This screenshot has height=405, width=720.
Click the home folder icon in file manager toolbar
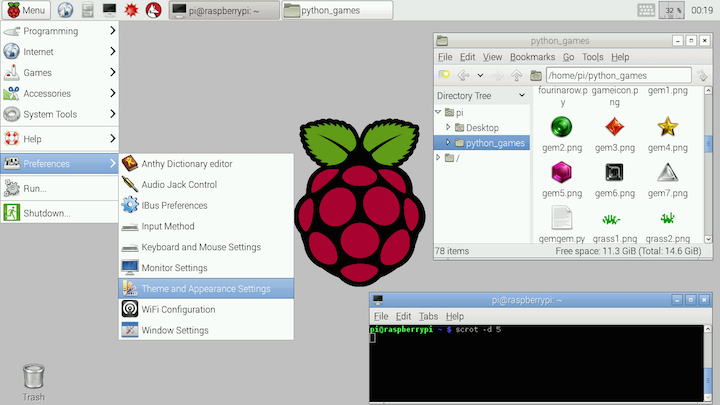536,75
